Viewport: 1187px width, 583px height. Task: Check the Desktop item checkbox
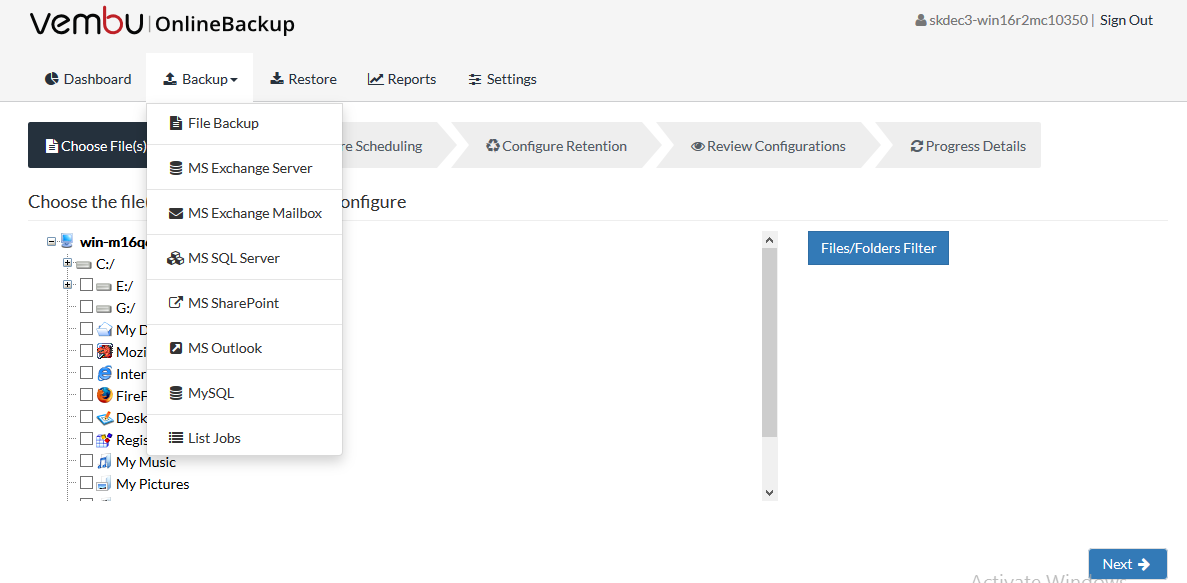point(86,416)
